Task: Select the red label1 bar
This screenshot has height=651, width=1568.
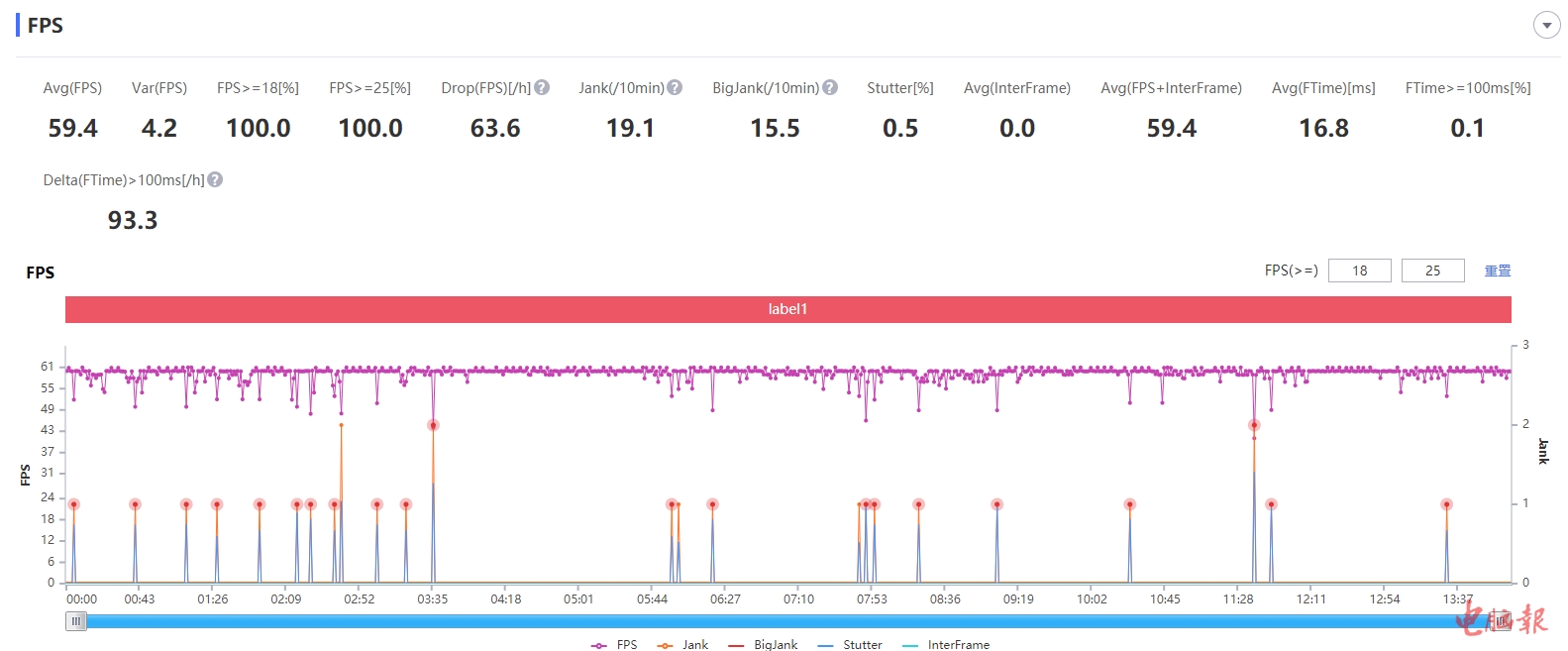Action: tap(787, 309)
